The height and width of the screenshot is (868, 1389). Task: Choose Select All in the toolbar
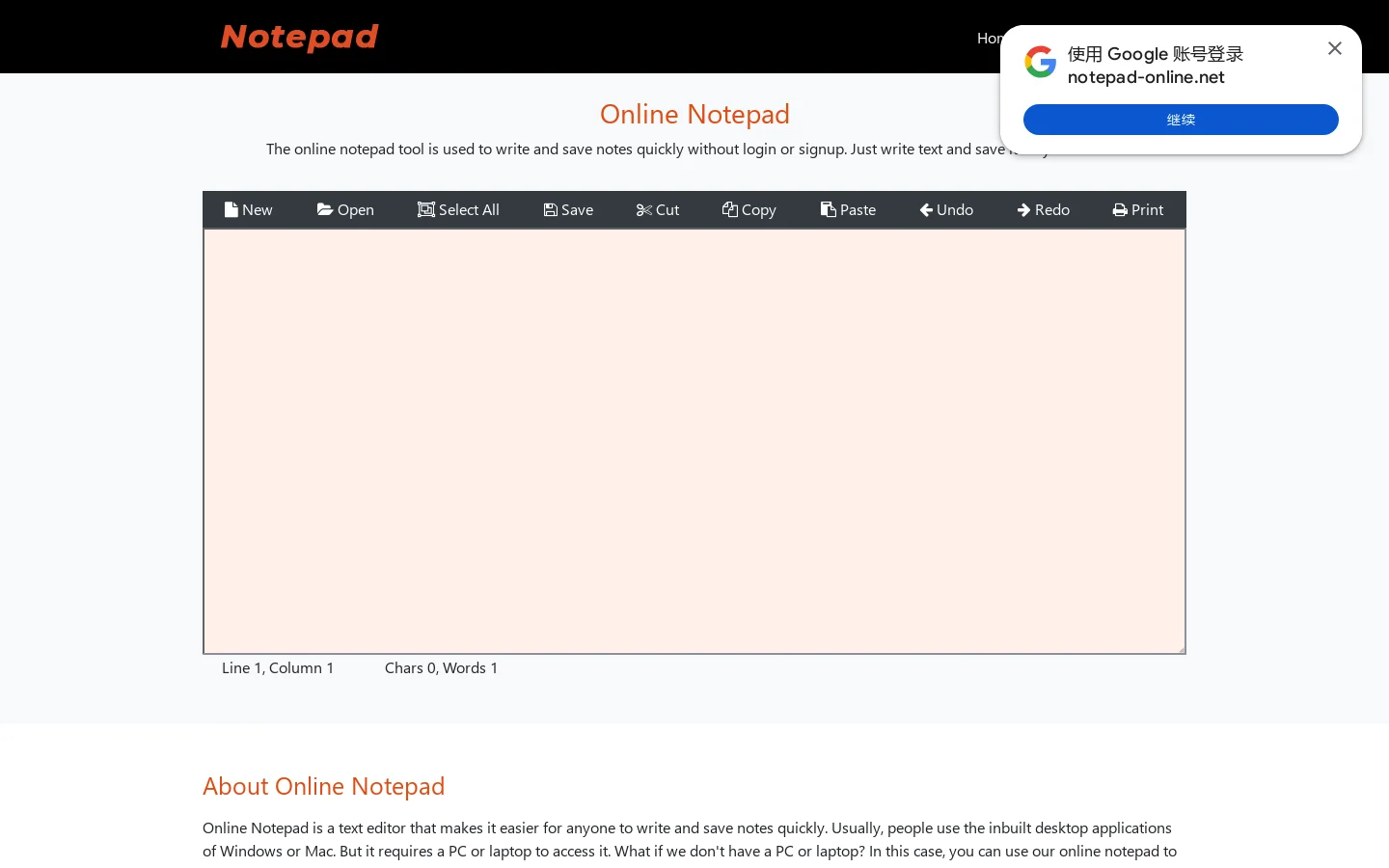(x=458, y=209)
